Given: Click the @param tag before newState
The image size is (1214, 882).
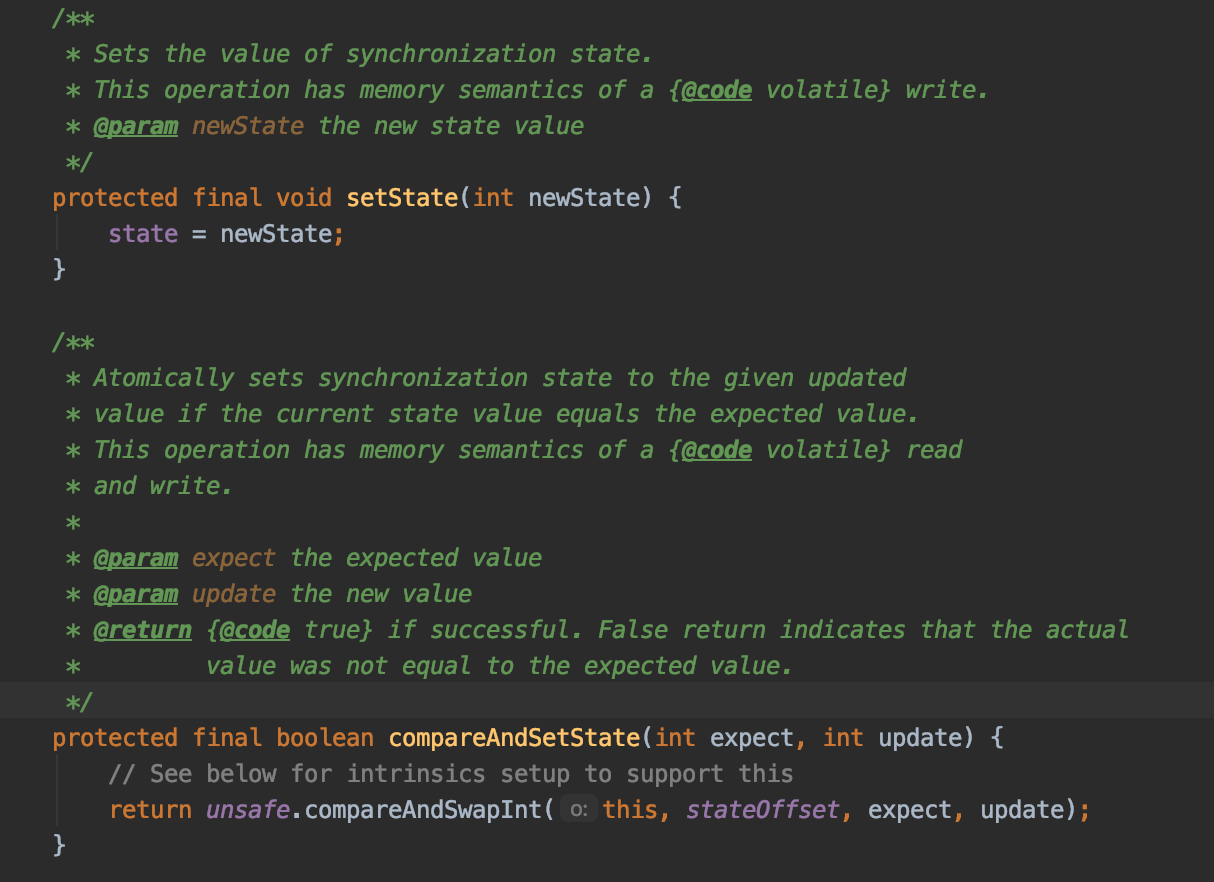Looking at the screenshot, I should coord(136,126).
